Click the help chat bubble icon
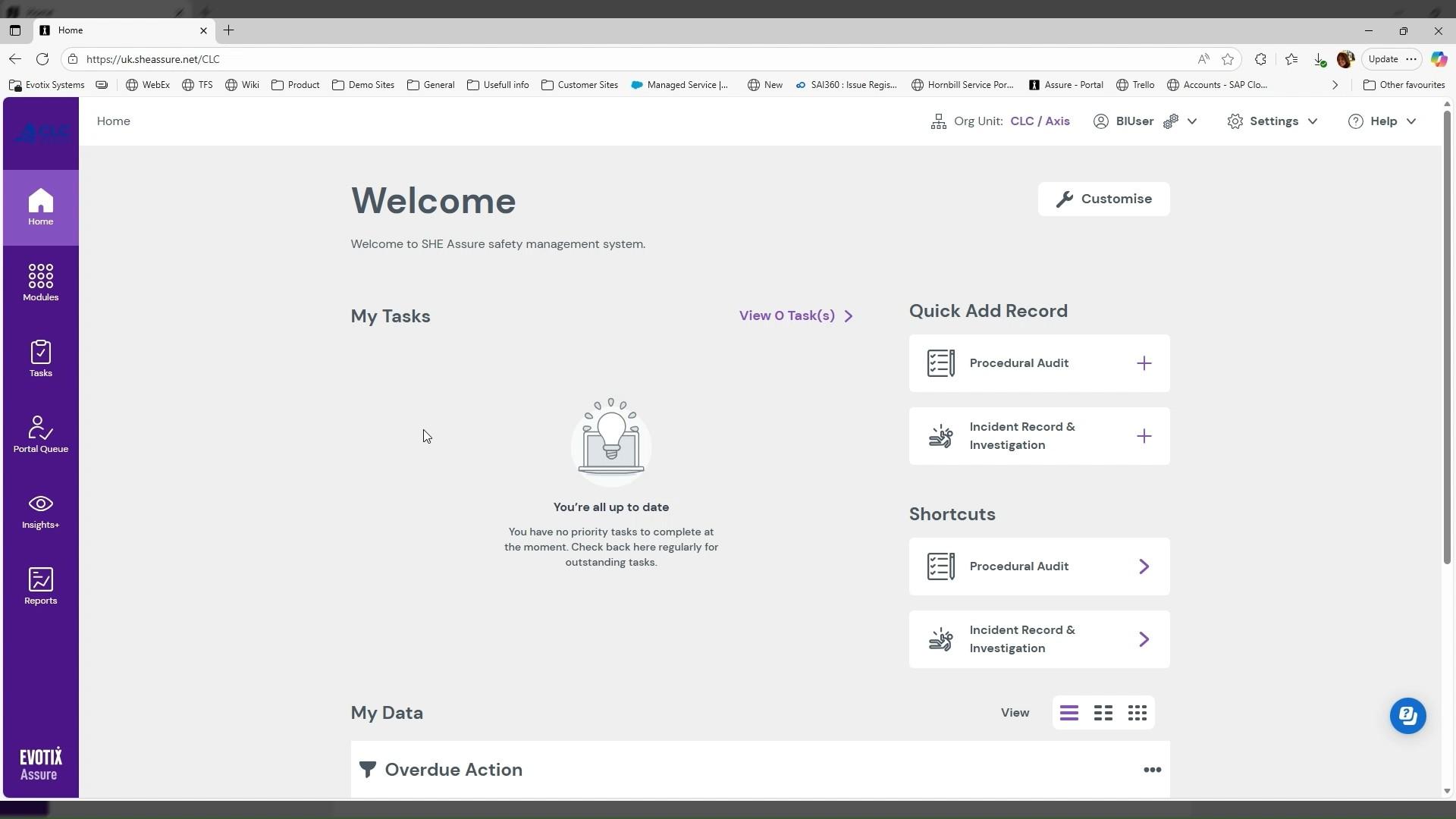 [1407, 715]
